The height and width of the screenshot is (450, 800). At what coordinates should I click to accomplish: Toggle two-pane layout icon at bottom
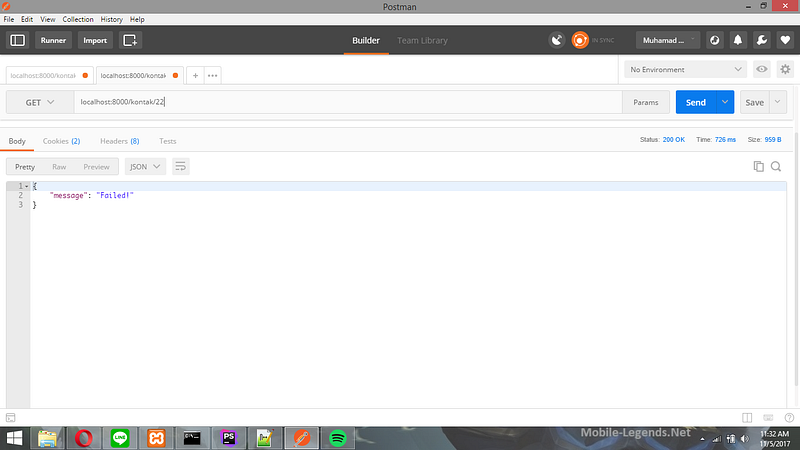[x=747, y=417]
